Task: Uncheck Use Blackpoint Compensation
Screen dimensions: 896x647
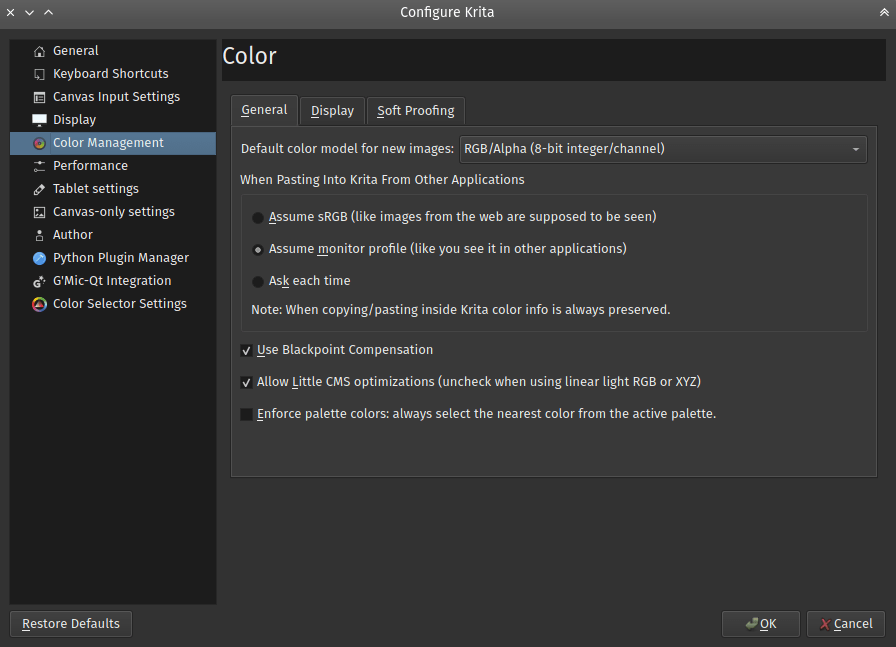Action: coord(246,350)
